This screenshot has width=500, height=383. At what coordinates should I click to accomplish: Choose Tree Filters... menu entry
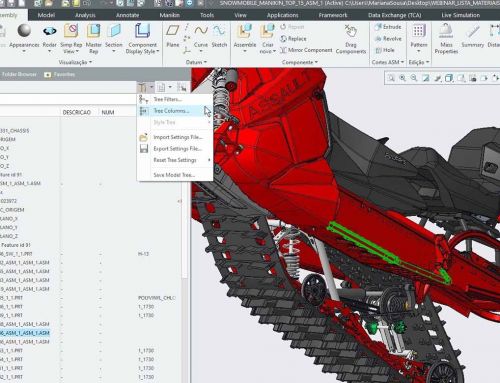pos(175,99)
